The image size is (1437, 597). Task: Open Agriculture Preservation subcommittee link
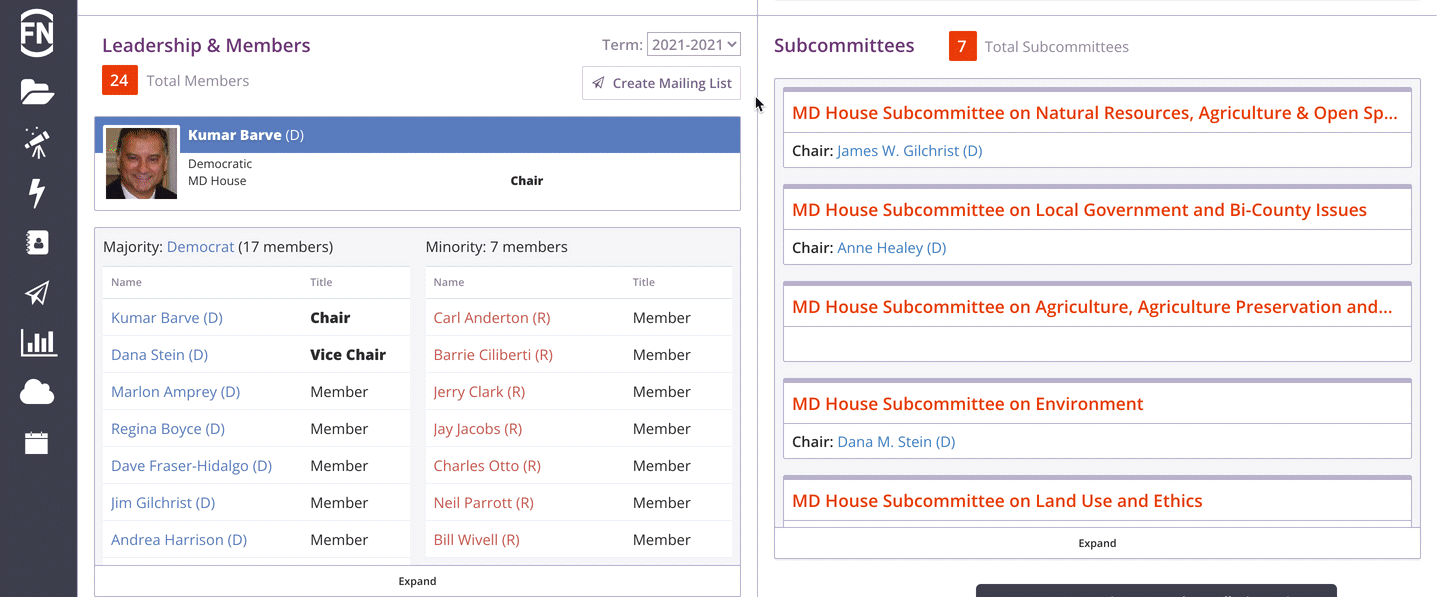click(1092, 307)
